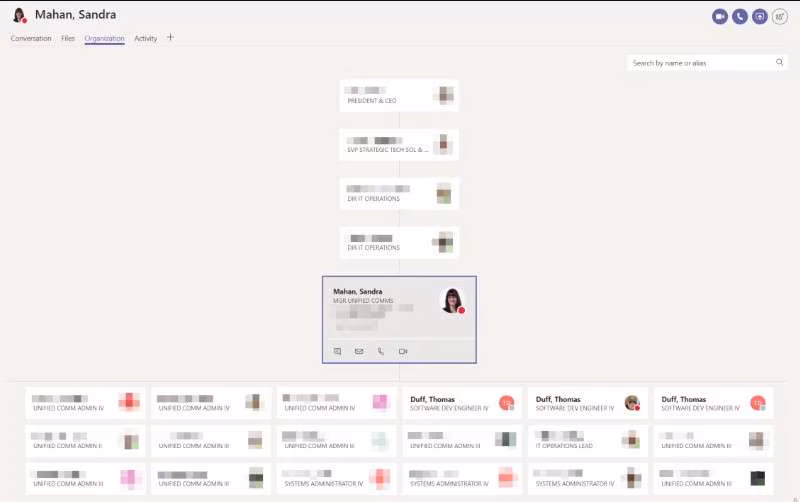Screen dimensions: 800x502
Task: Add a new tab with plus icon
Action: [170, 37]
